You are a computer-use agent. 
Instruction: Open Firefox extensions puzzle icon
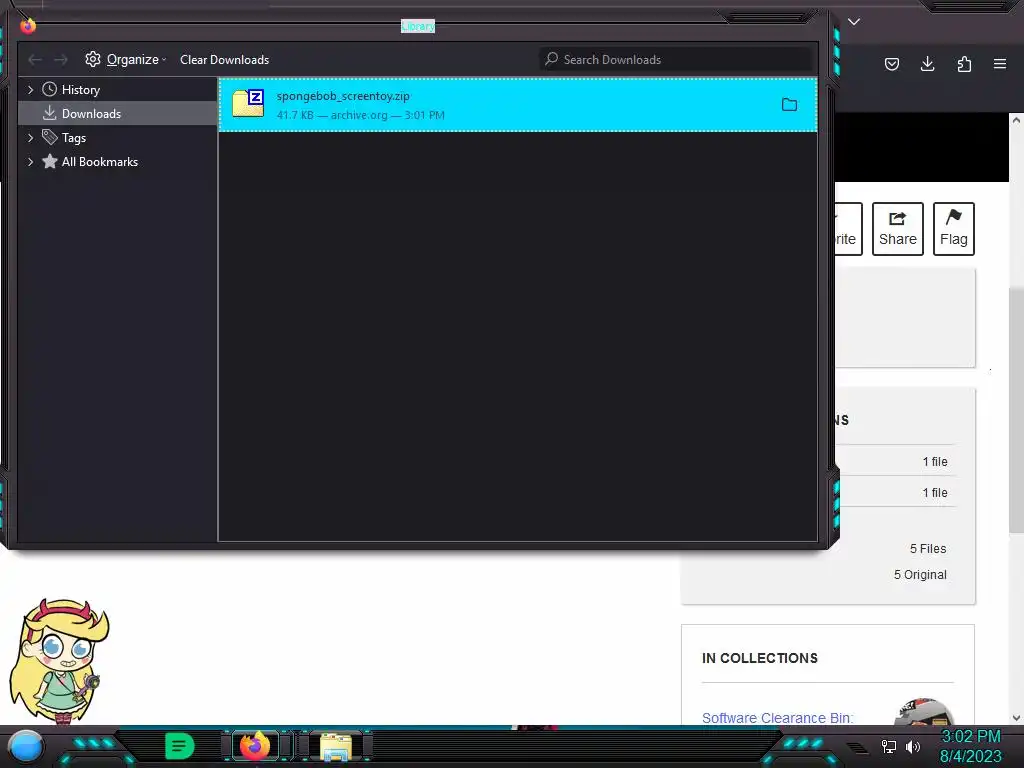click(964, 64)
